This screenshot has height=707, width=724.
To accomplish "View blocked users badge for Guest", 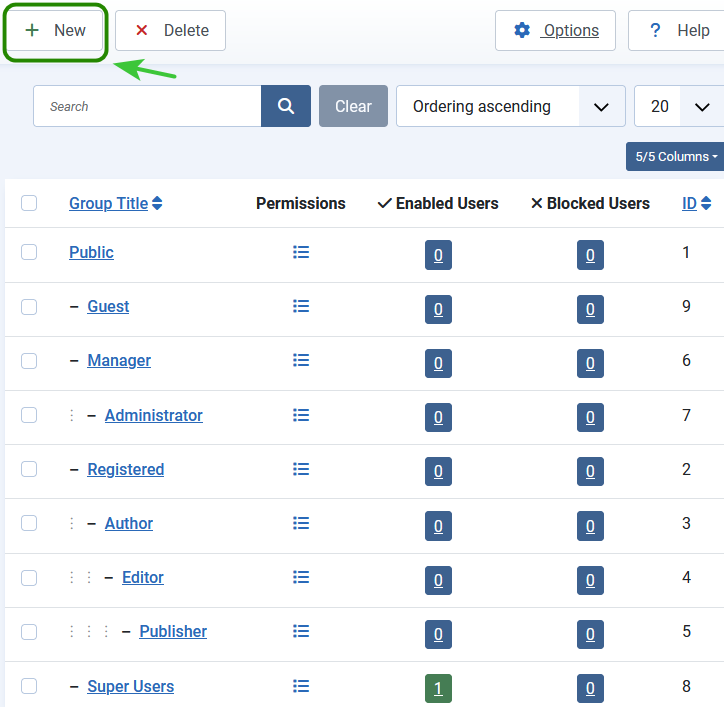I will coord(590,309).
